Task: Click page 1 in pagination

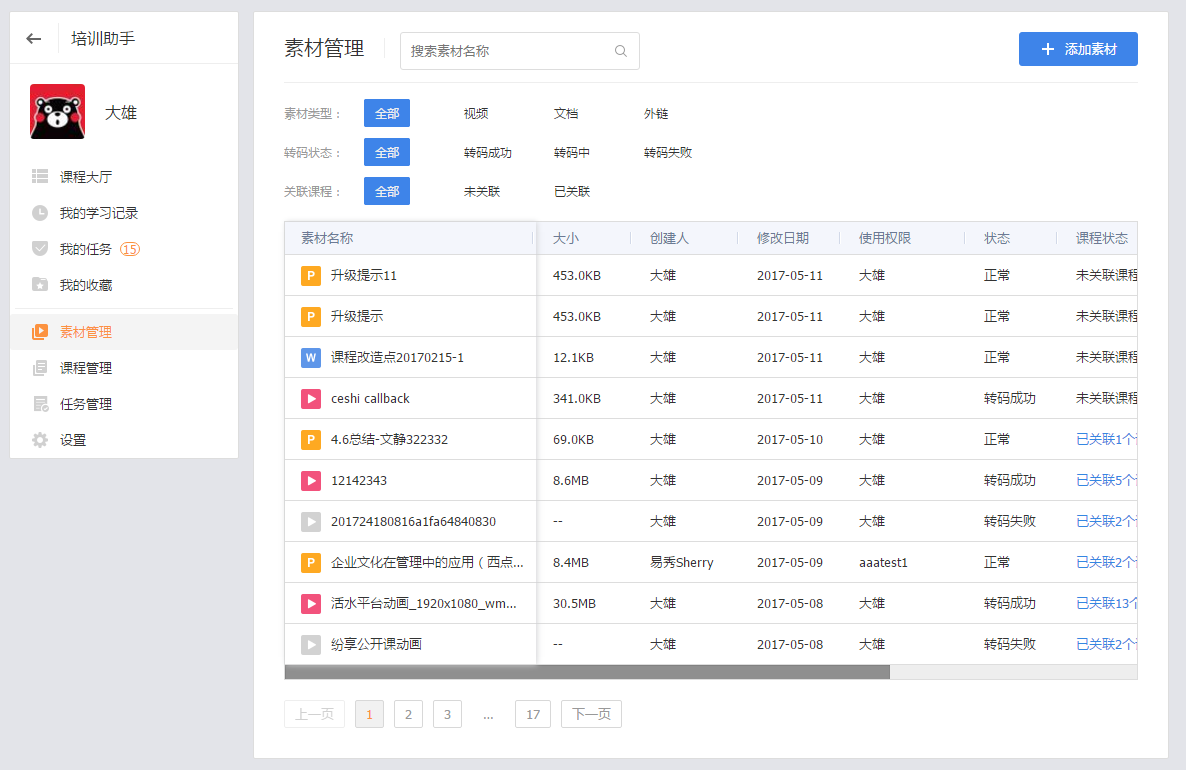Action: 369,714
